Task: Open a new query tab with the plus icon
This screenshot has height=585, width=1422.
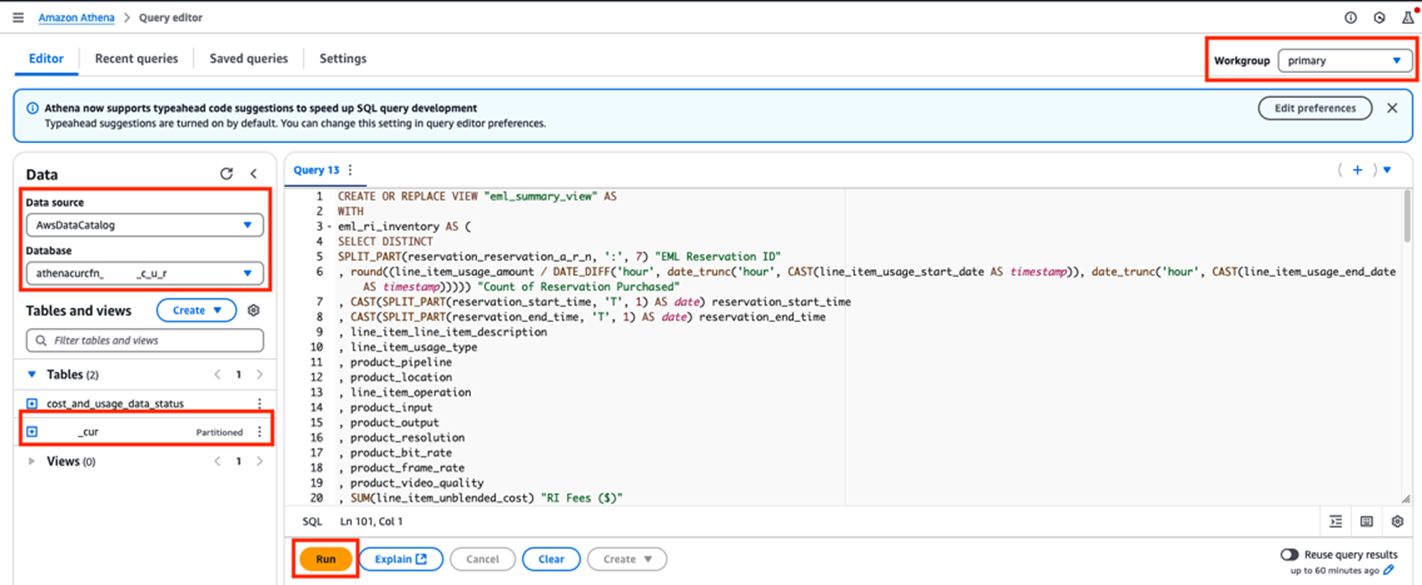Action: click(1357, 169)
